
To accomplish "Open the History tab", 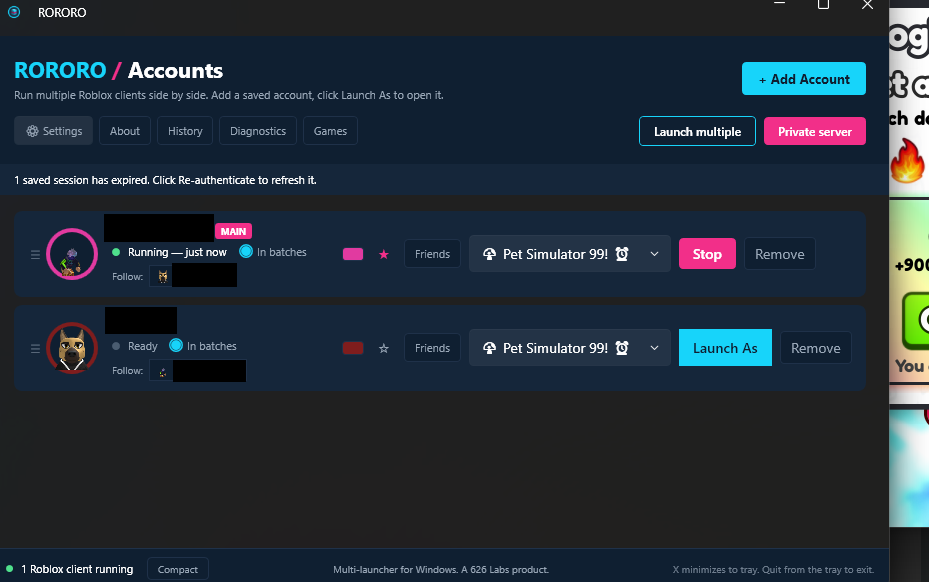I will [185, 131].
